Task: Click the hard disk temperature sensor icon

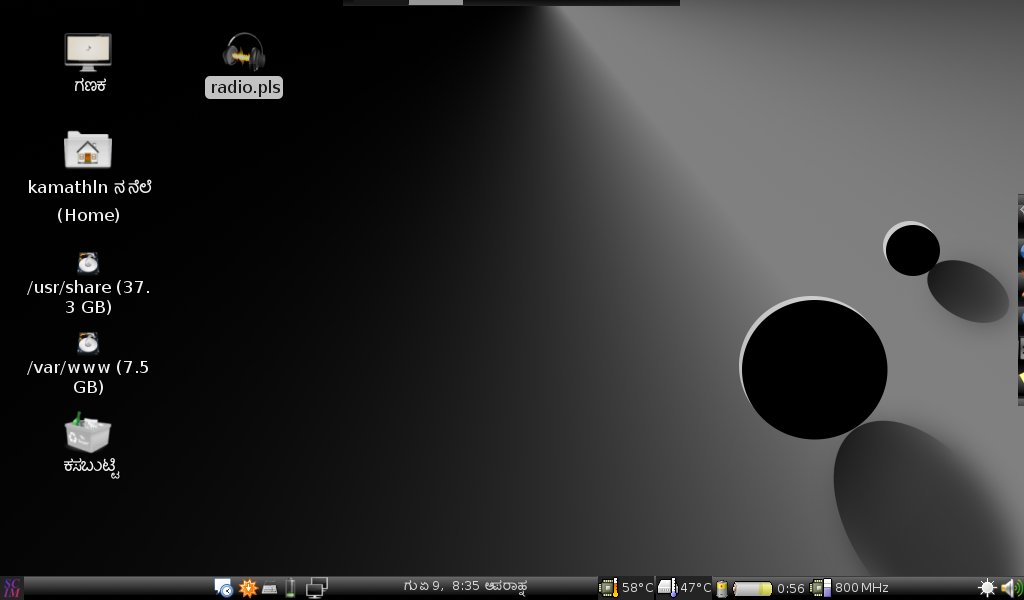Action: (667, 588)
